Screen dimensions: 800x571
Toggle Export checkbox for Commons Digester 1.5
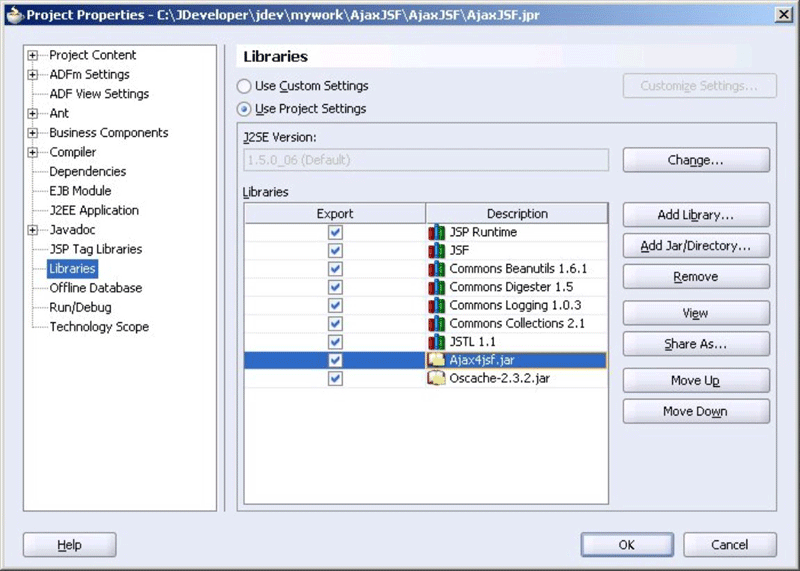point(335,287)
